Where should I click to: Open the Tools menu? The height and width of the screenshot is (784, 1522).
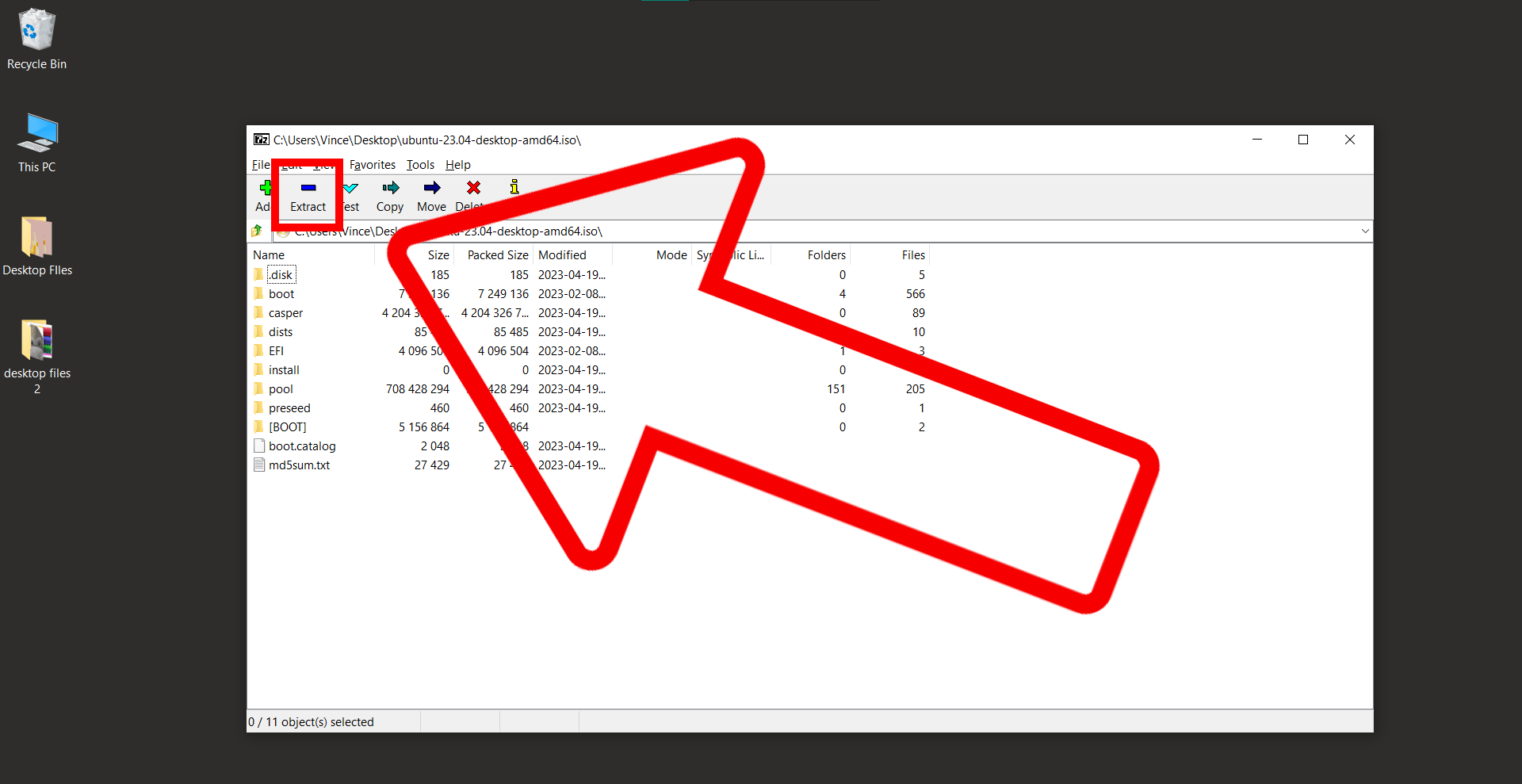(420, 165)
